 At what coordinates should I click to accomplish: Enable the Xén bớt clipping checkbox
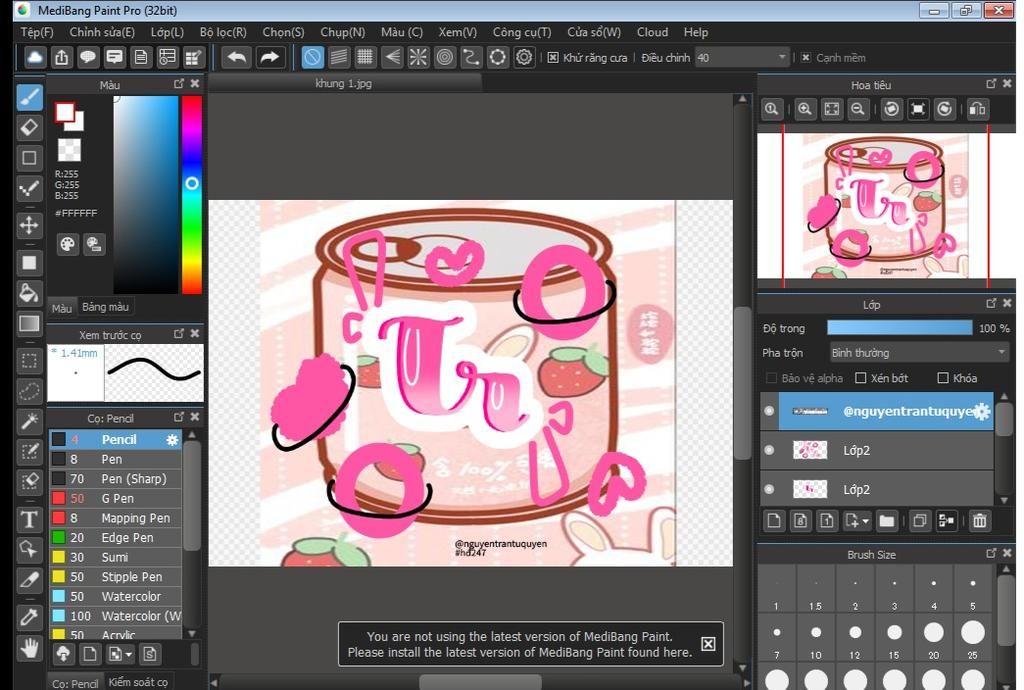[x=861, y=378]
